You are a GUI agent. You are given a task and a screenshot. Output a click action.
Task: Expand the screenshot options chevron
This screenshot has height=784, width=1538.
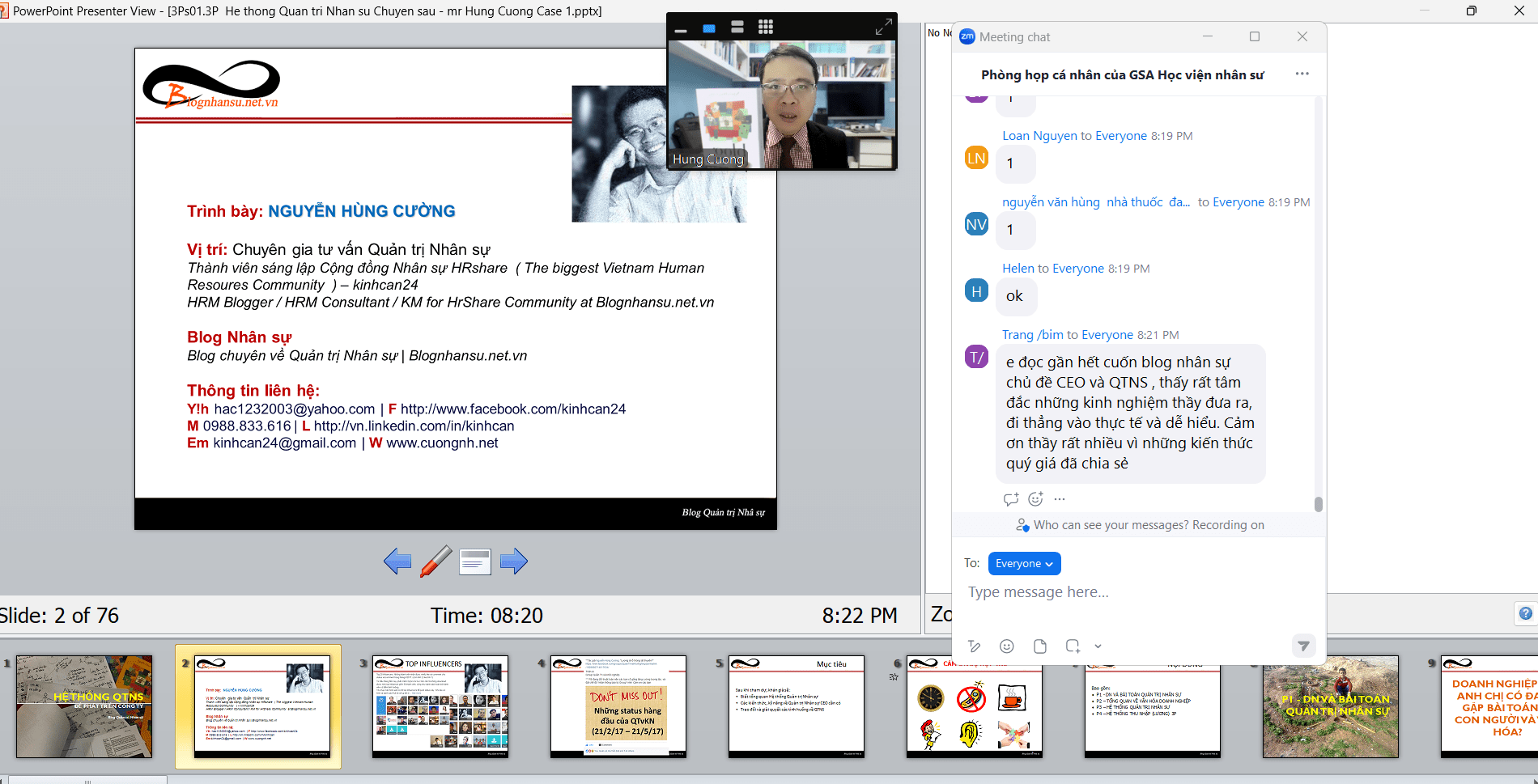coord(1098,646)
